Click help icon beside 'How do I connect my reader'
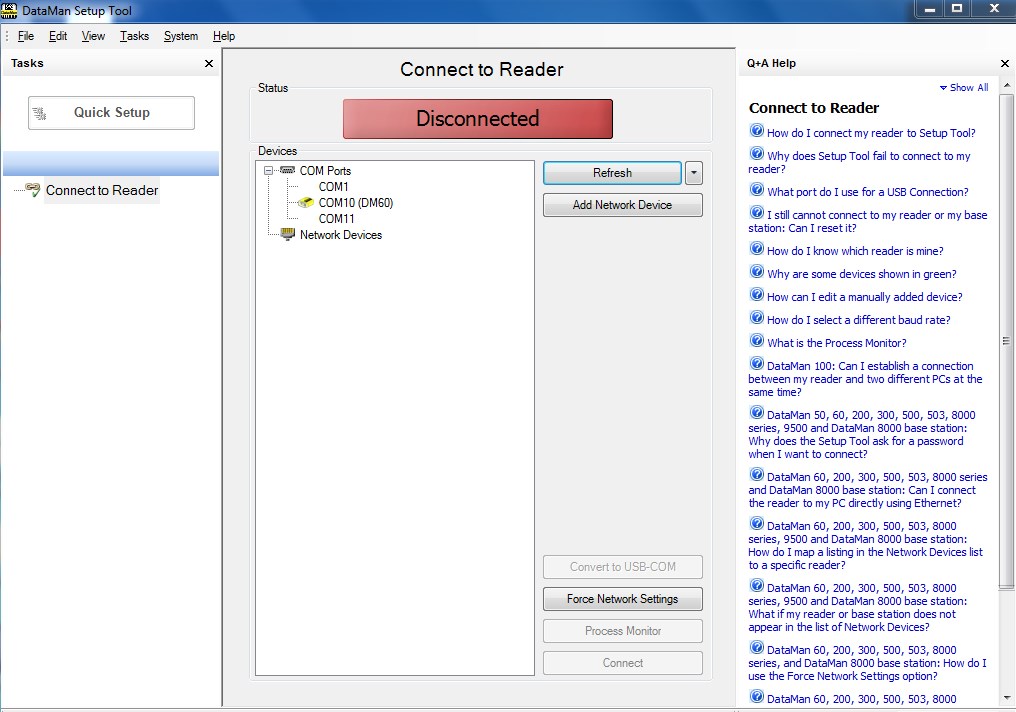This screenshot has width=1016, height=712. point(756,130)
